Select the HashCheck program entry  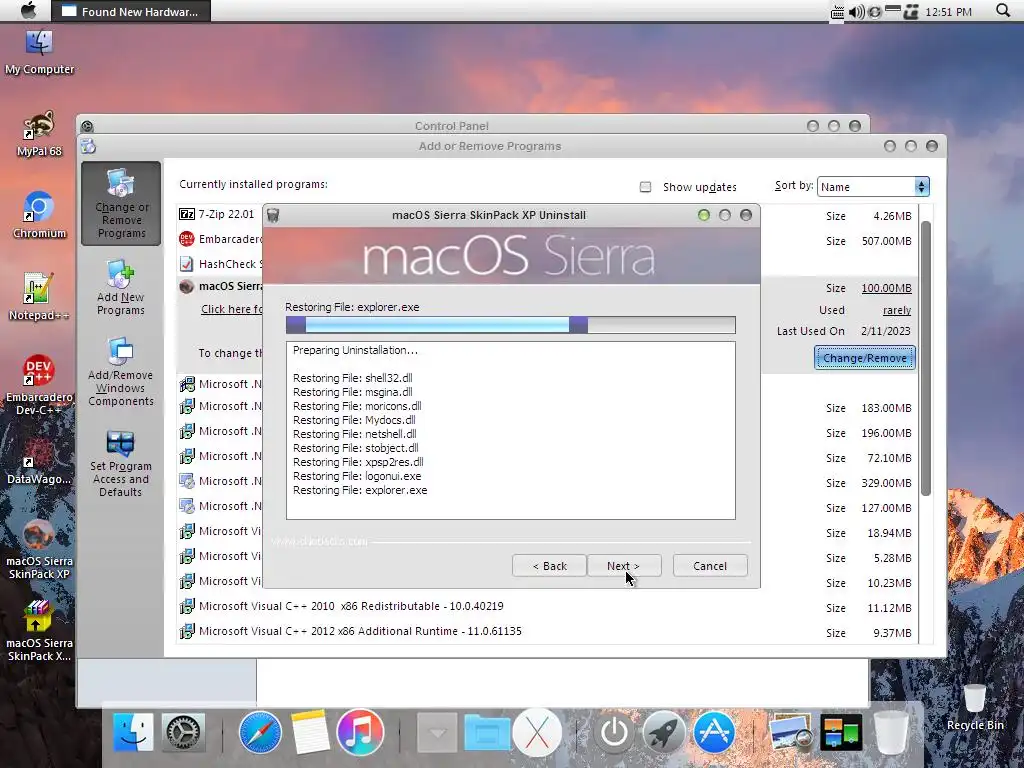[221, 264]
